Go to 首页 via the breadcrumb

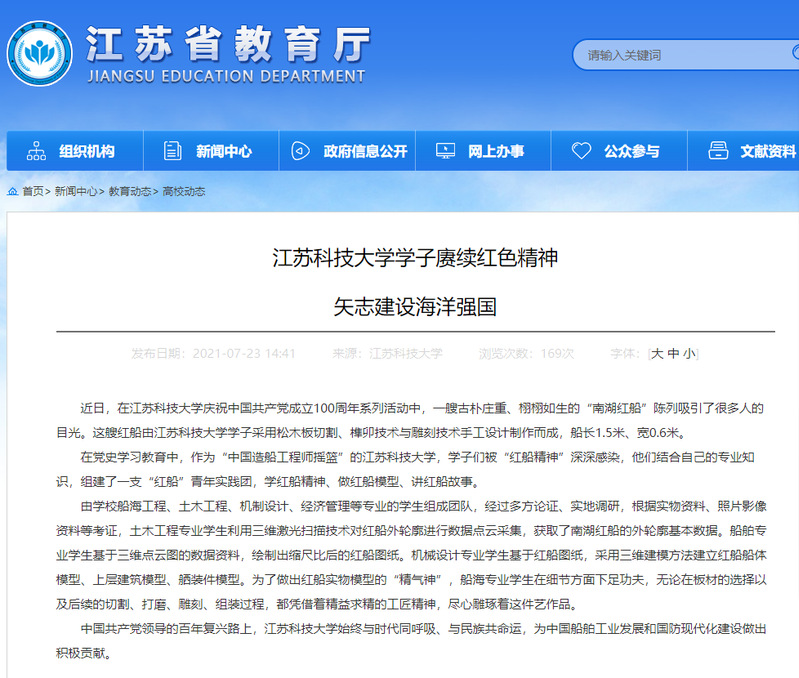[33, 191]
